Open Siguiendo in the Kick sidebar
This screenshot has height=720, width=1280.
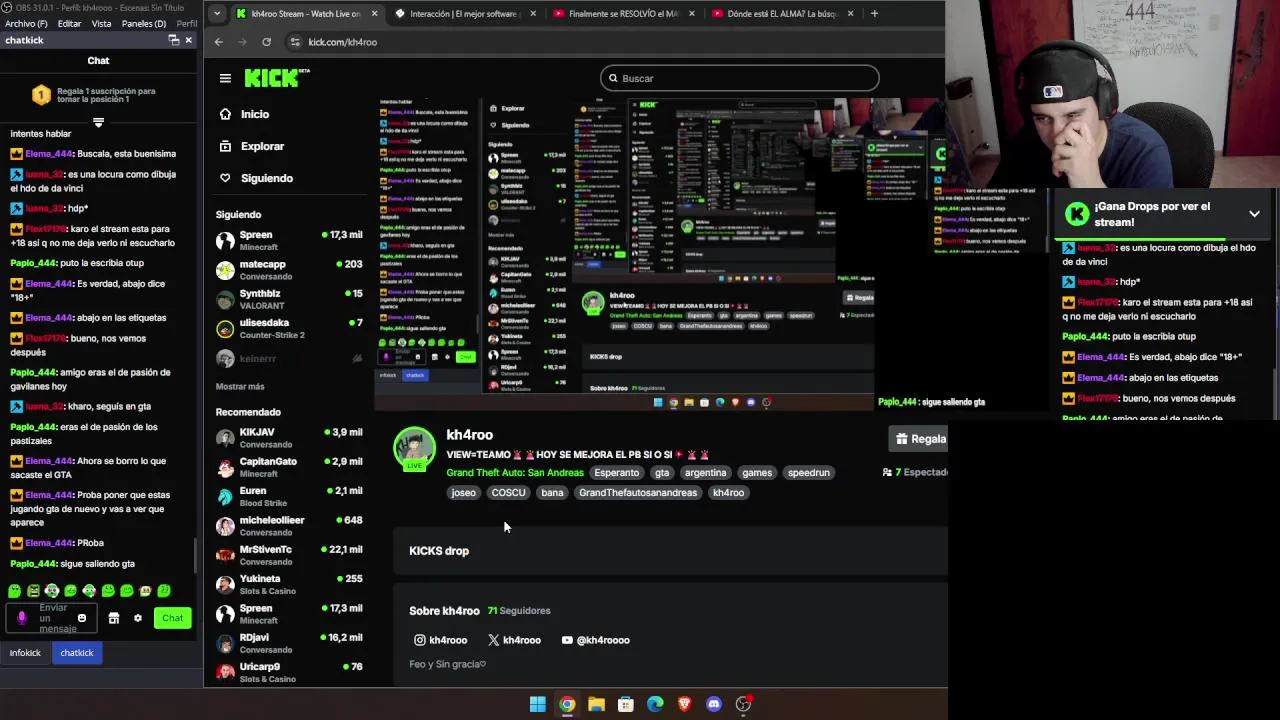tap(256, 178)
